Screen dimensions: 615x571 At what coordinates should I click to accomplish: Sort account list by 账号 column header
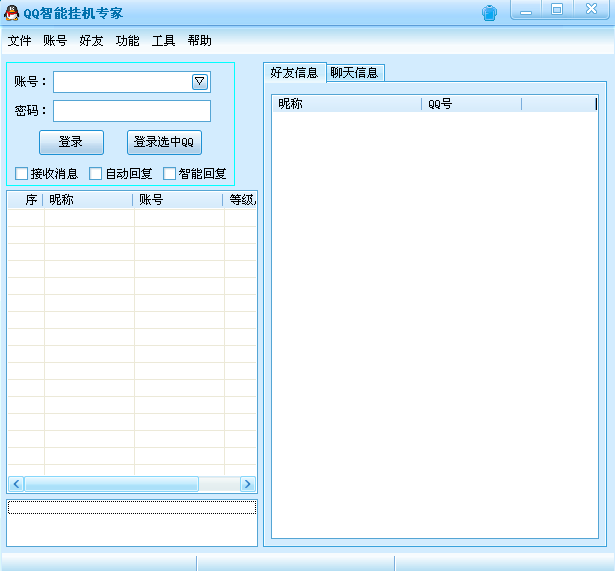(178, 200)
